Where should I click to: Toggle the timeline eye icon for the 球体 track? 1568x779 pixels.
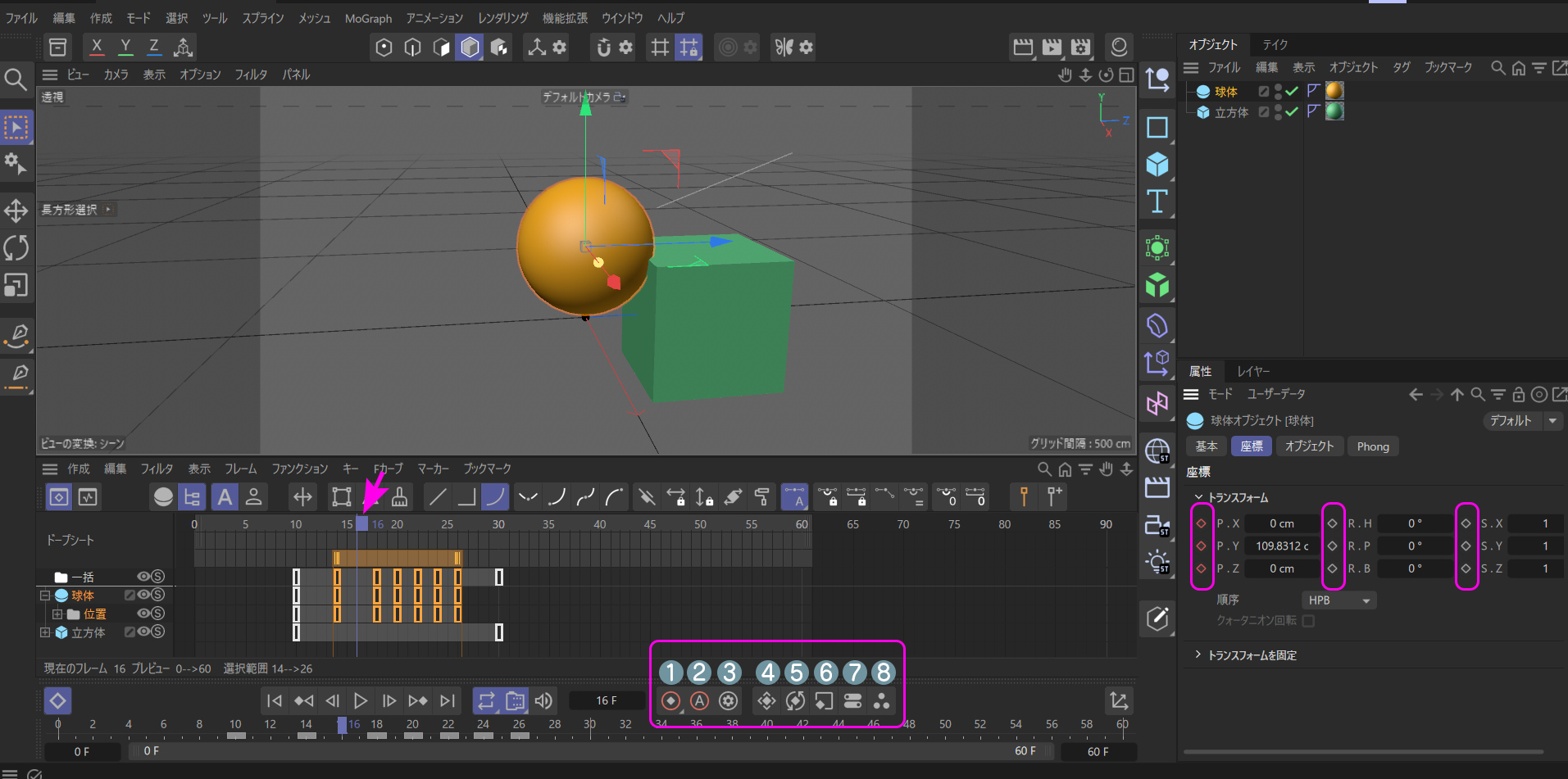143,595
